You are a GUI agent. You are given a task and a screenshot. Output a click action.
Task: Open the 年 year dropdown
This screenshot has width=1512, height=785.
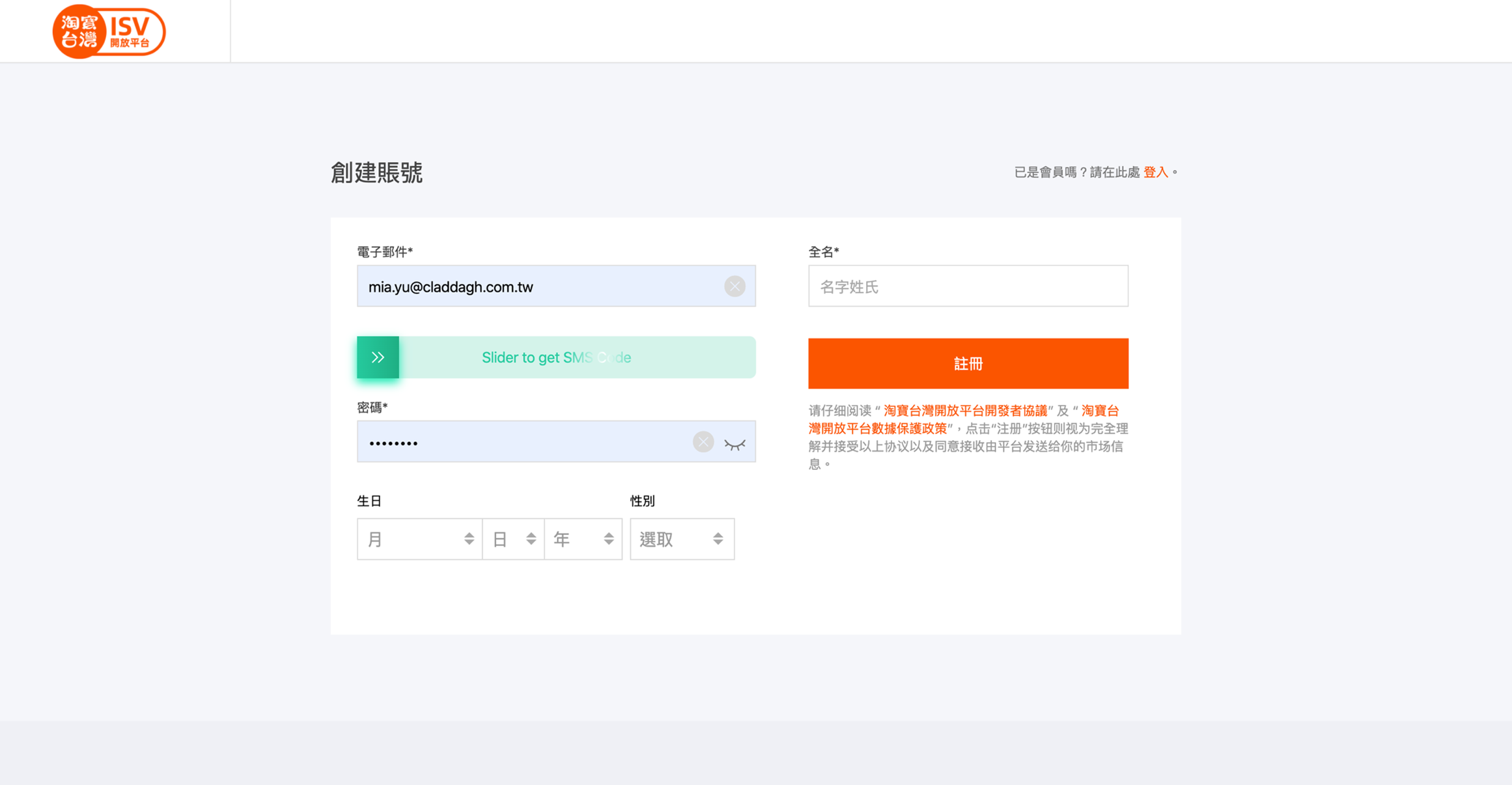[x=583, y=539]
